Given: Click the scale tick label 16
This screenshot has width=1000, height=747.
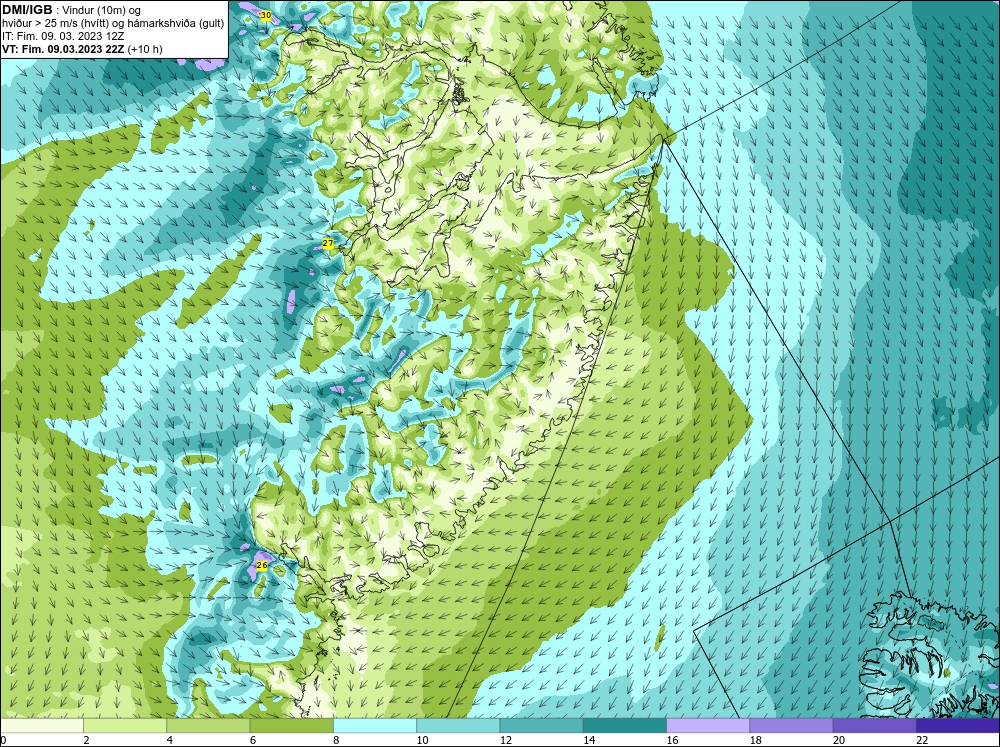Looking at the screenshot, I should (672, 740).
